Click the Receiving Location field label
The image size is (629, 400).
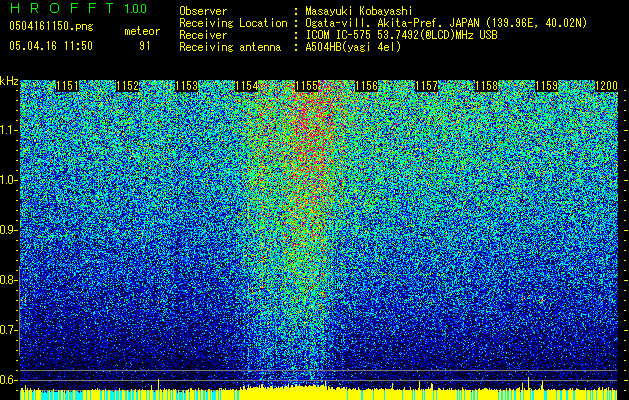tap(233, 23)
